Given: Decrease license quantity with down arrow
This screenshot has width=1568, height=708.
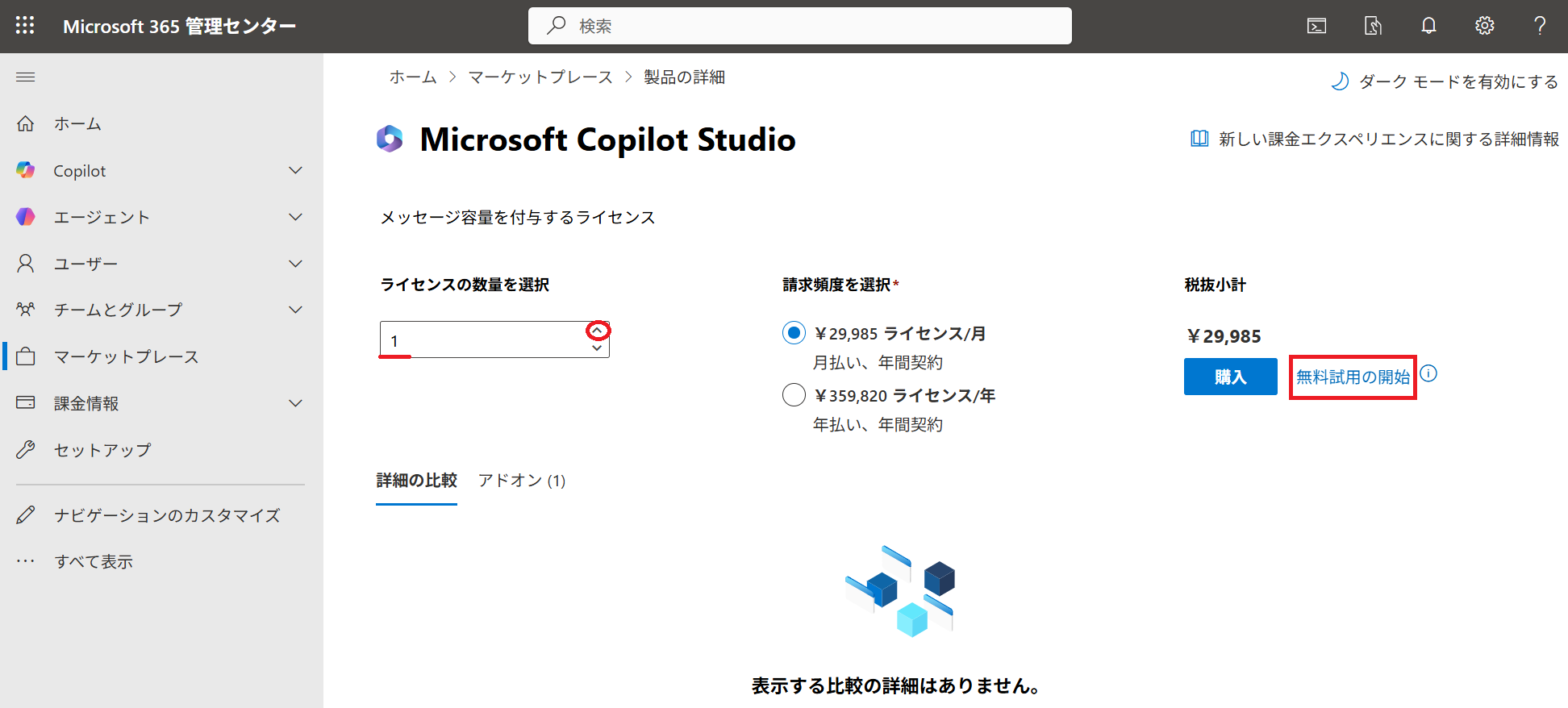Looking at the screenshot, I should [x=597, y=348].
